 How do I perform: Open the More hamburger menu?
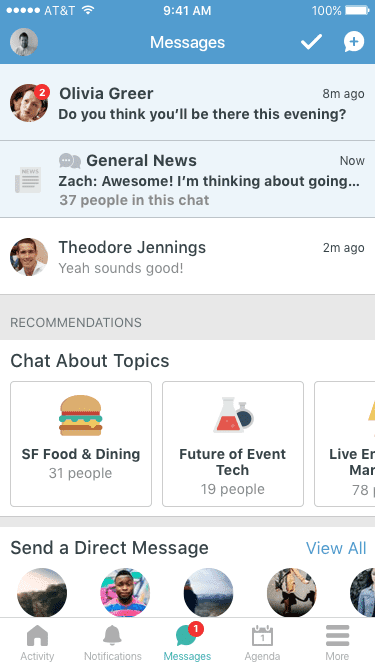(337, 643)
